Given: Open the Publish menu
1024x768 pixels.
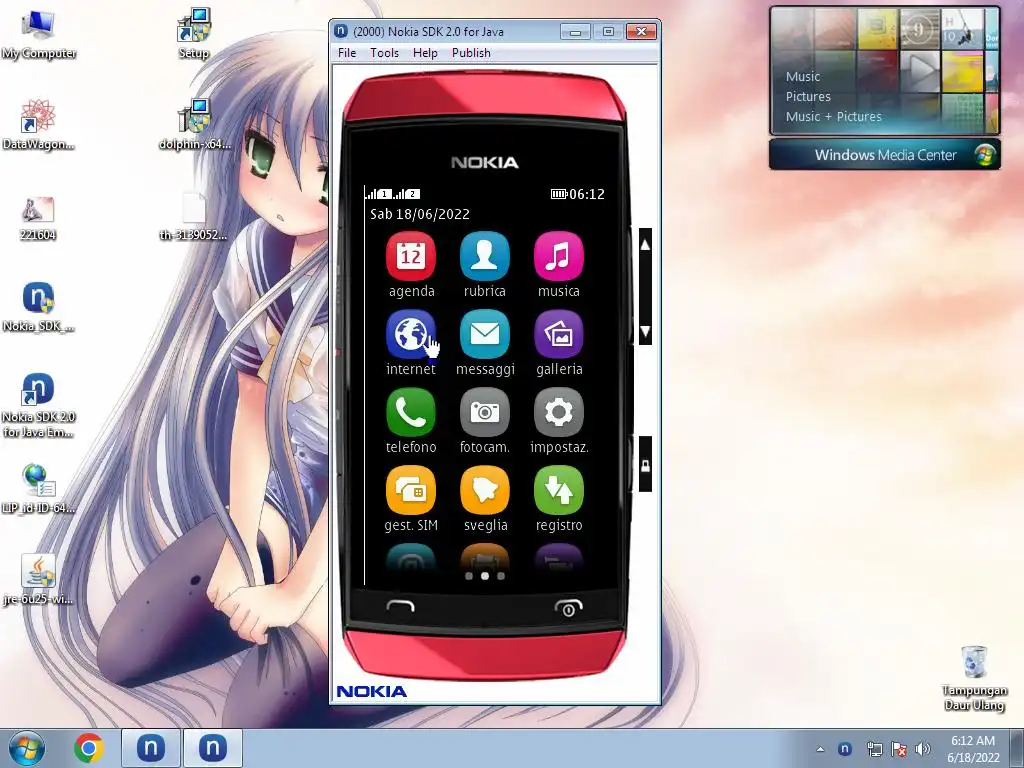Looking at the screenshot, I should pos(471,53).
